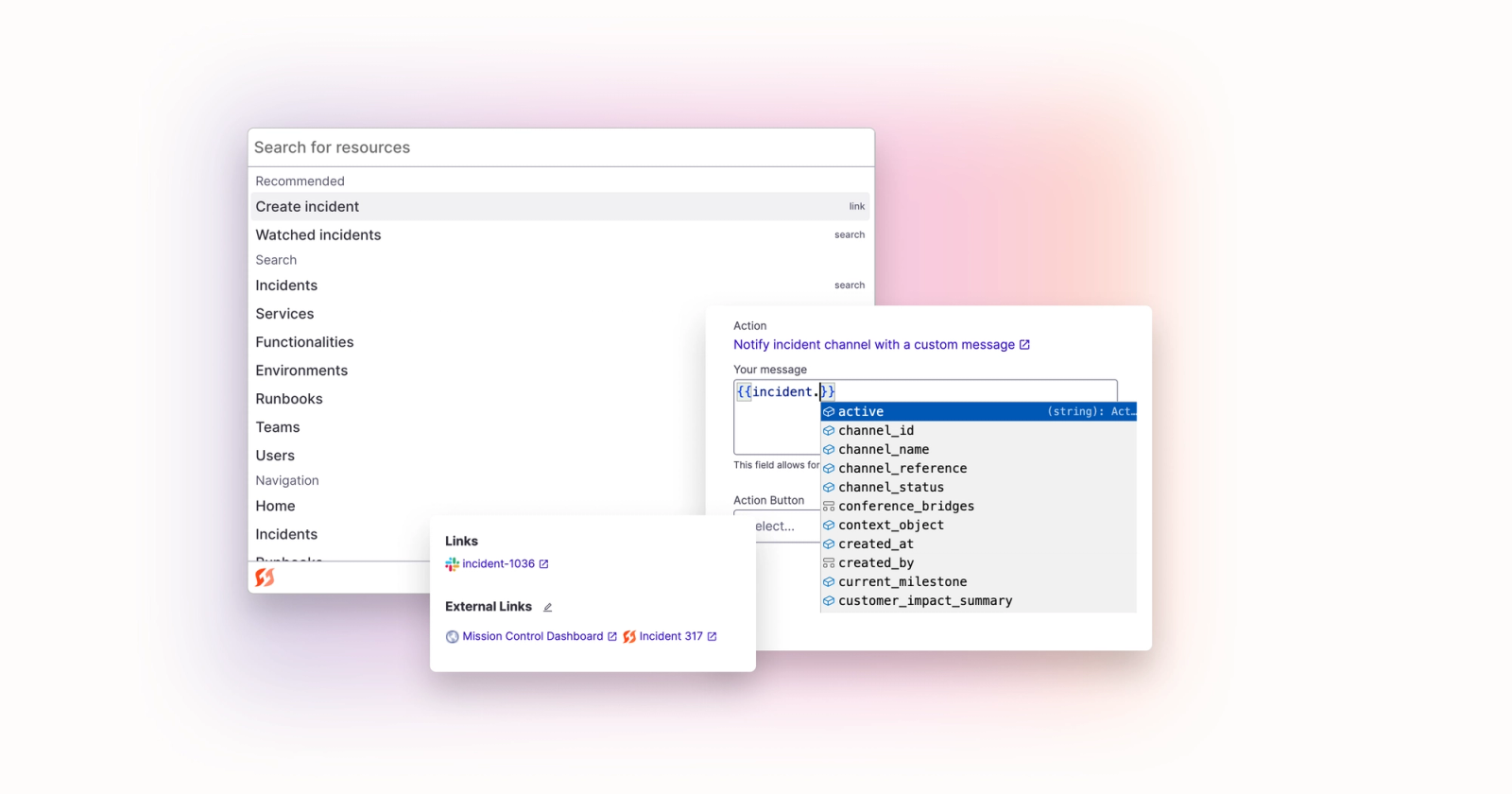Pick conference_bridges from autocomplete list
This screenshot has height=794, width=1512.
click(978, 507)
